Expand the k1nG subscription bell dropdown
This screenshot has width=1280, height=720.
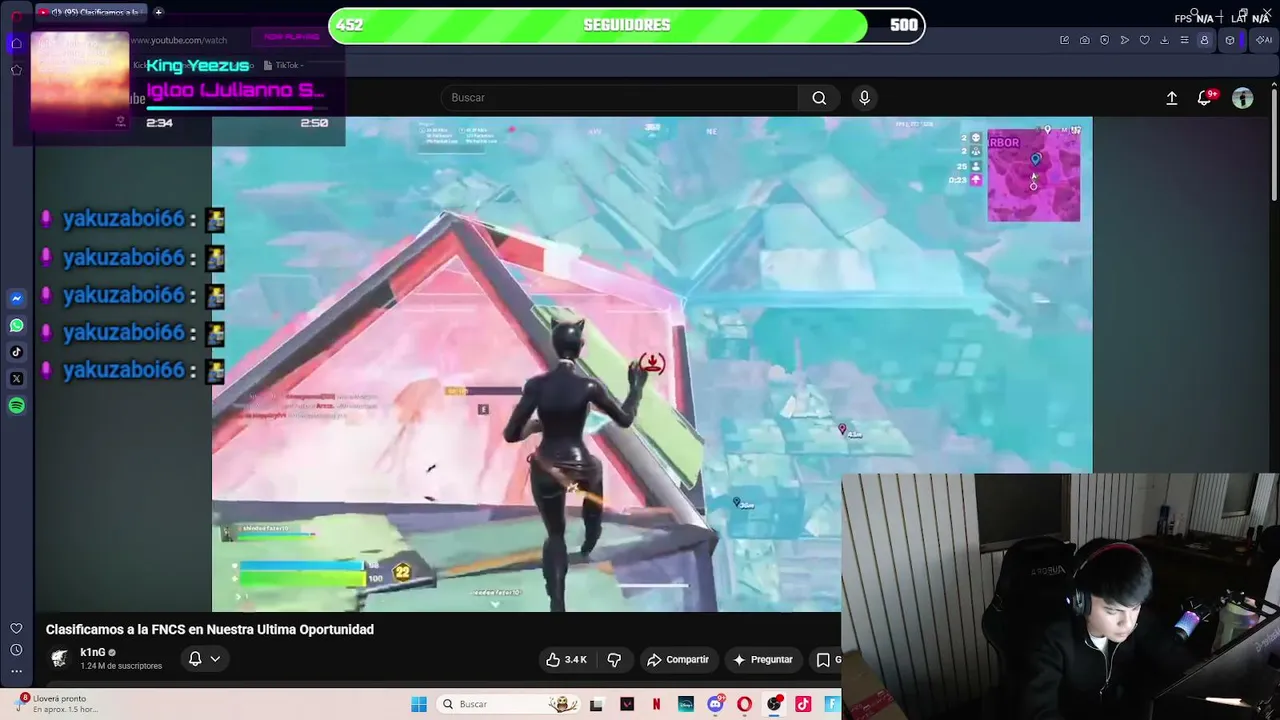tap(204, 659)
